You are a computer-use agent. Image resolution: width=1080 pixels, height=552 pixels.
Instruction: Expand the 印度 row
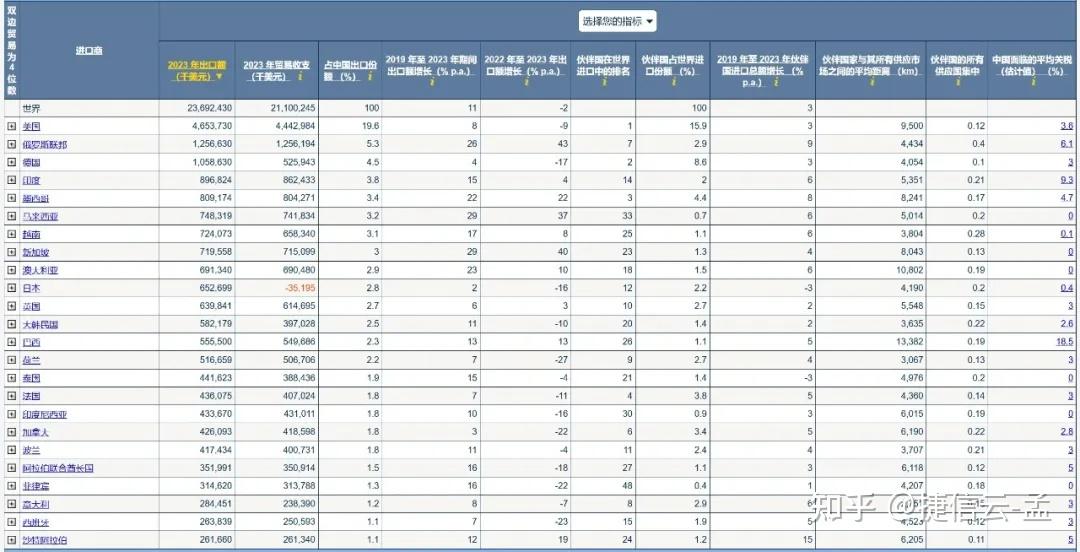click(12, 180)
